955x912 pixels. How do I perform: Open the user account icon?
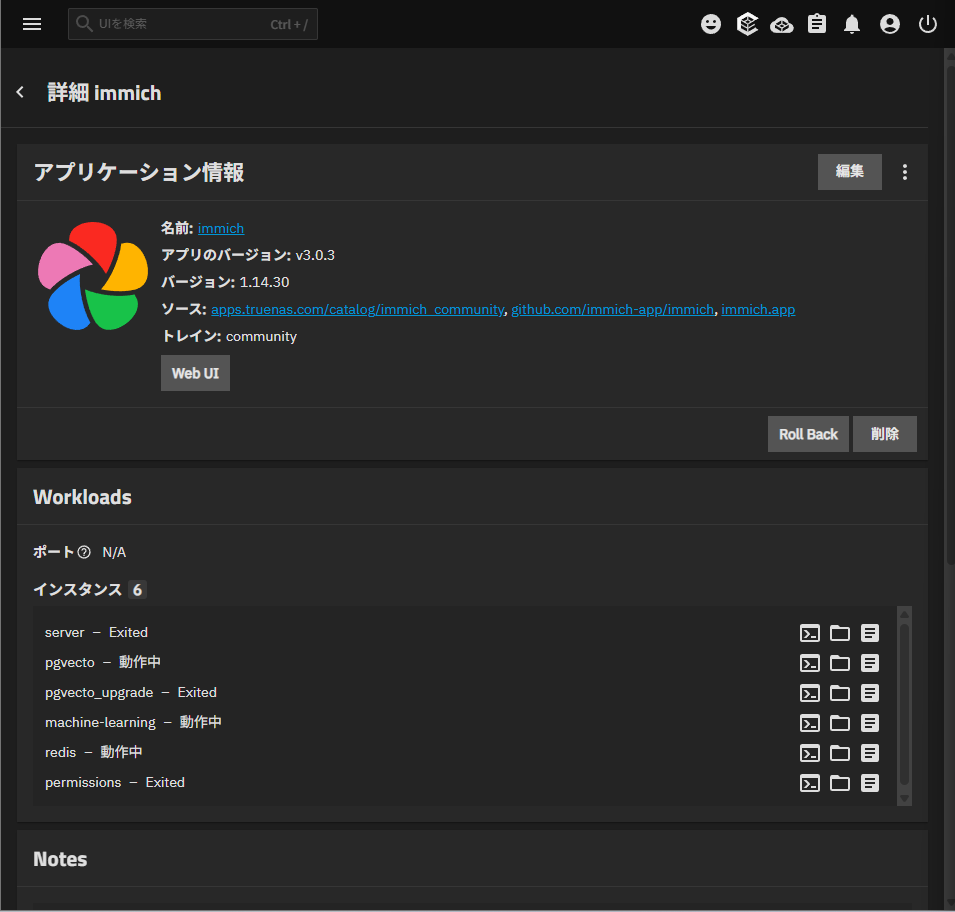pos(890,24)
